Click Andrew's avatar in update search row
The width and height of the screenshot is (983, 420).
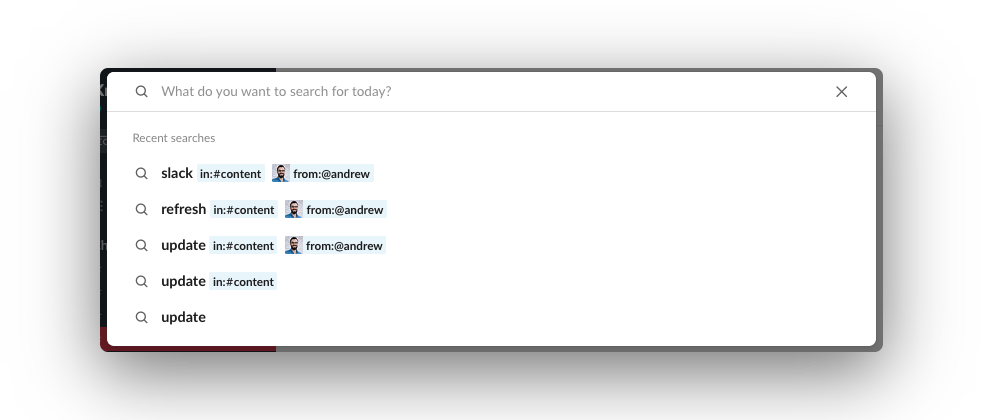coord(293,245)
